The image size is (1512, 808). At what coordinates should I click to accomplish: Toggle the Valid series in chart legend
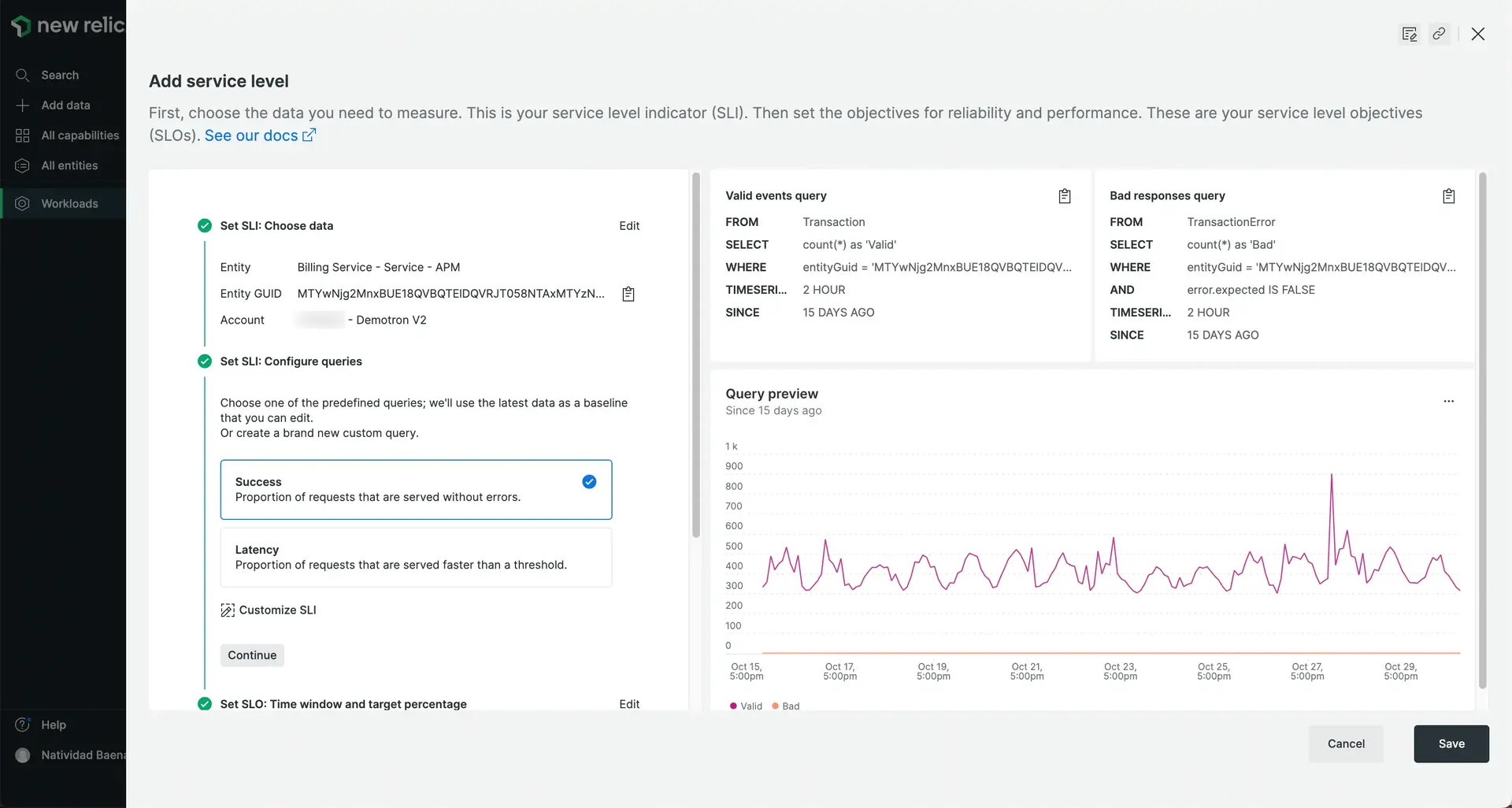click(746, 706)
